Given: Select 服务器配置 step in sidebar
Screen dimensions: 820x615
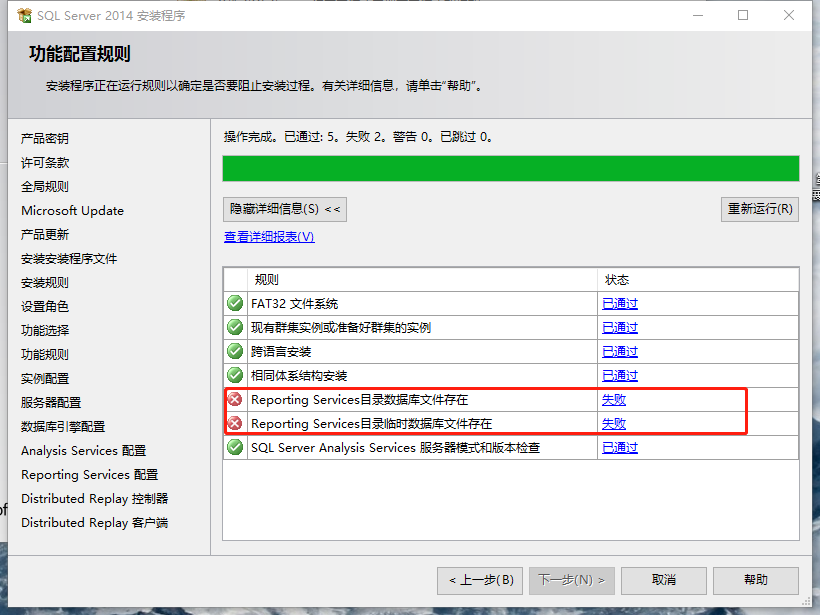Looking at the screenshot, I should pyautogui.click(x=51, y=403).
